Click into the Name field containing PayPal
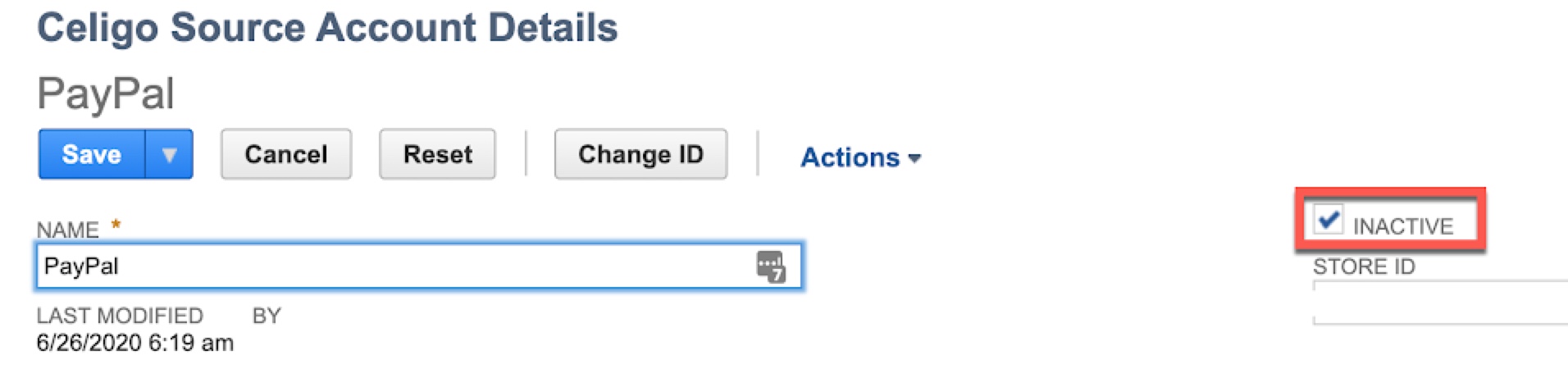Screen dimensions: 1568x369 [419, 266]
